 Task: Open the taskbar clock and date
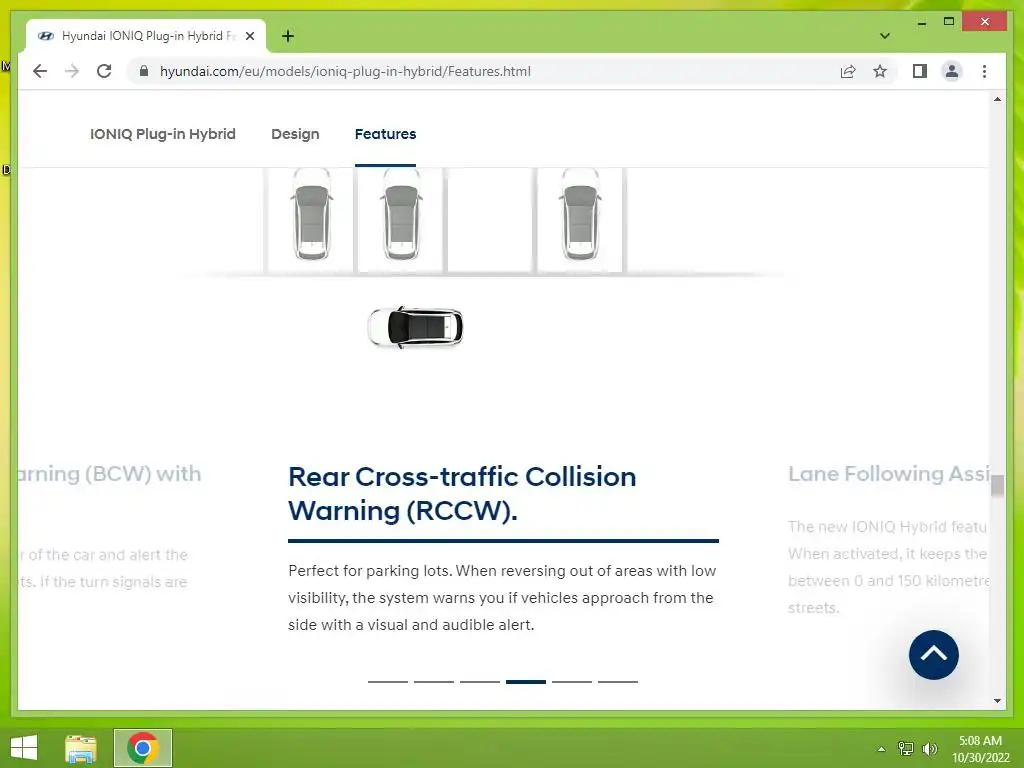point(980,749)
